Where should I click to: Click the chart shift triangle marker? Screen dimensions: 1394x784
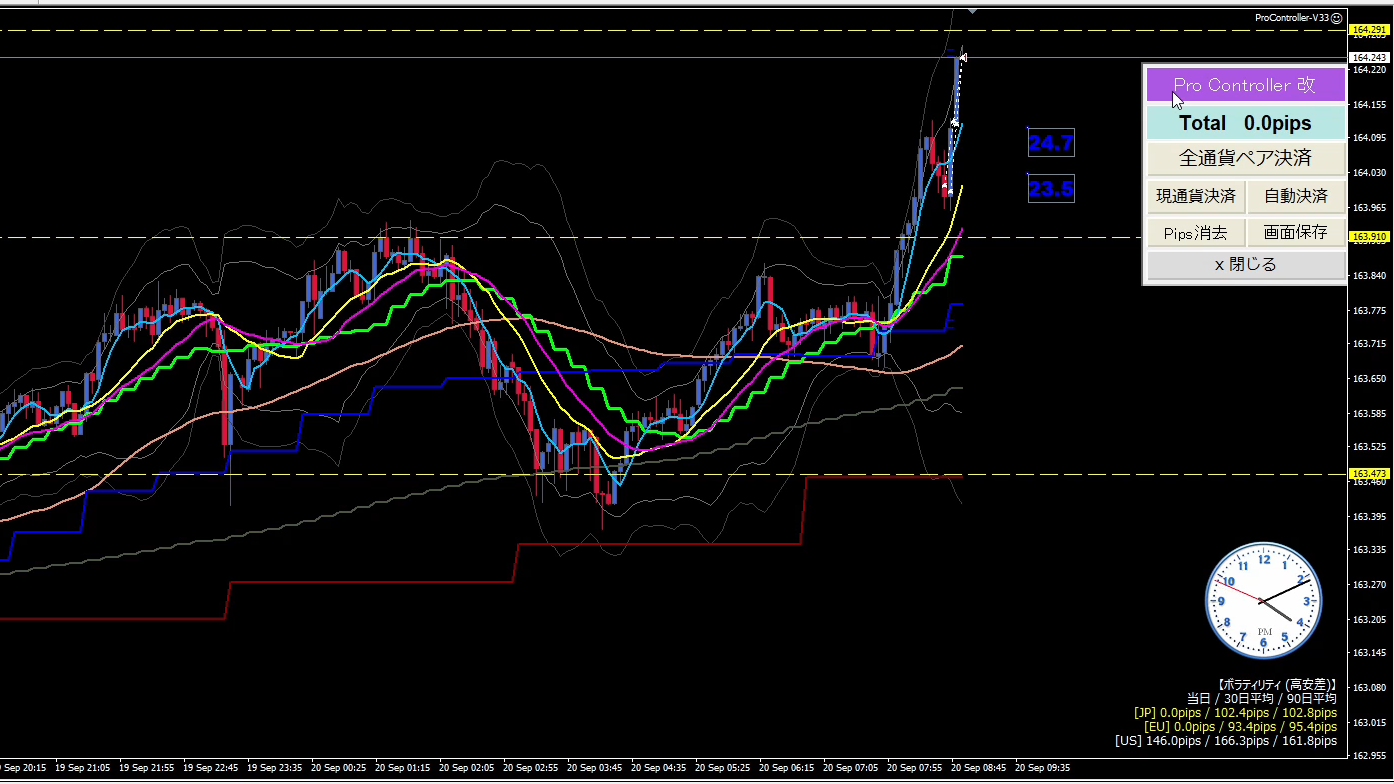970,11
